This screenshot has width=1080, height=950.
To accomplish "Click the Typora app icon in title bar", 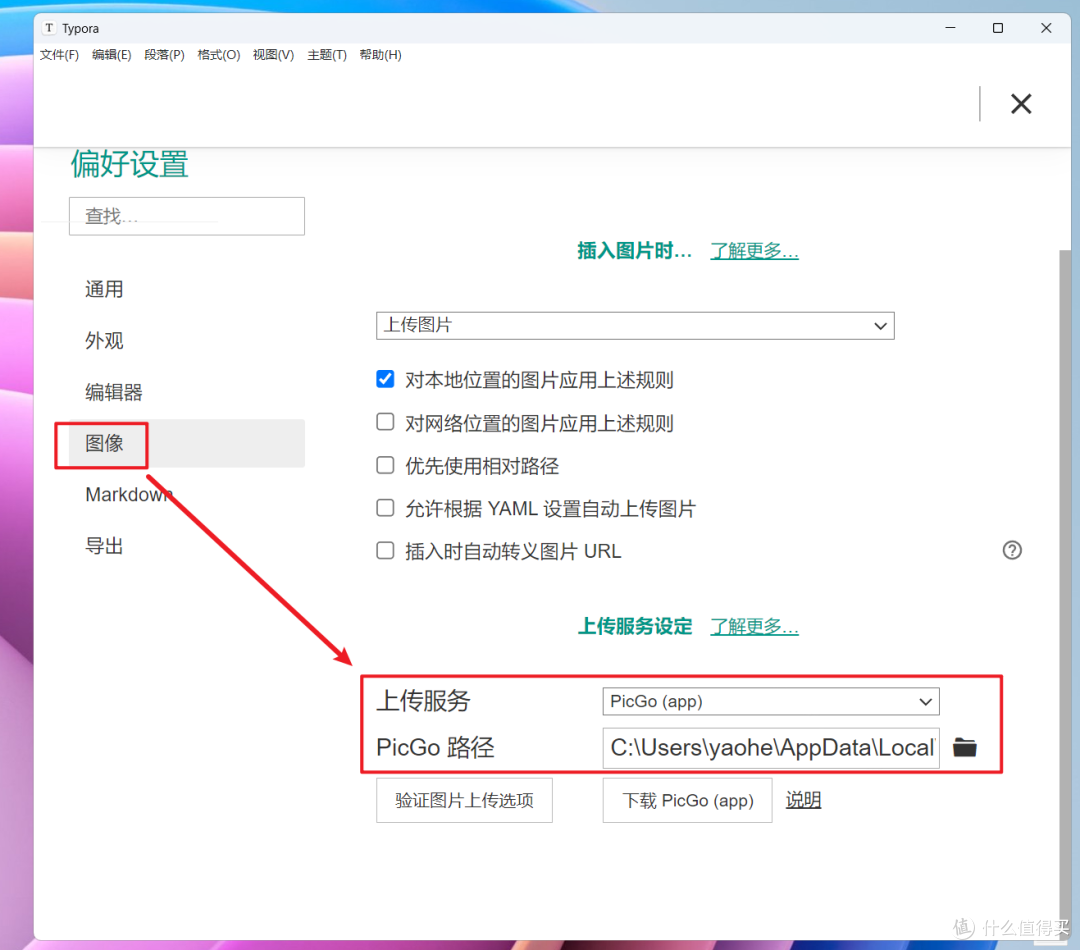I will (49, 28).
